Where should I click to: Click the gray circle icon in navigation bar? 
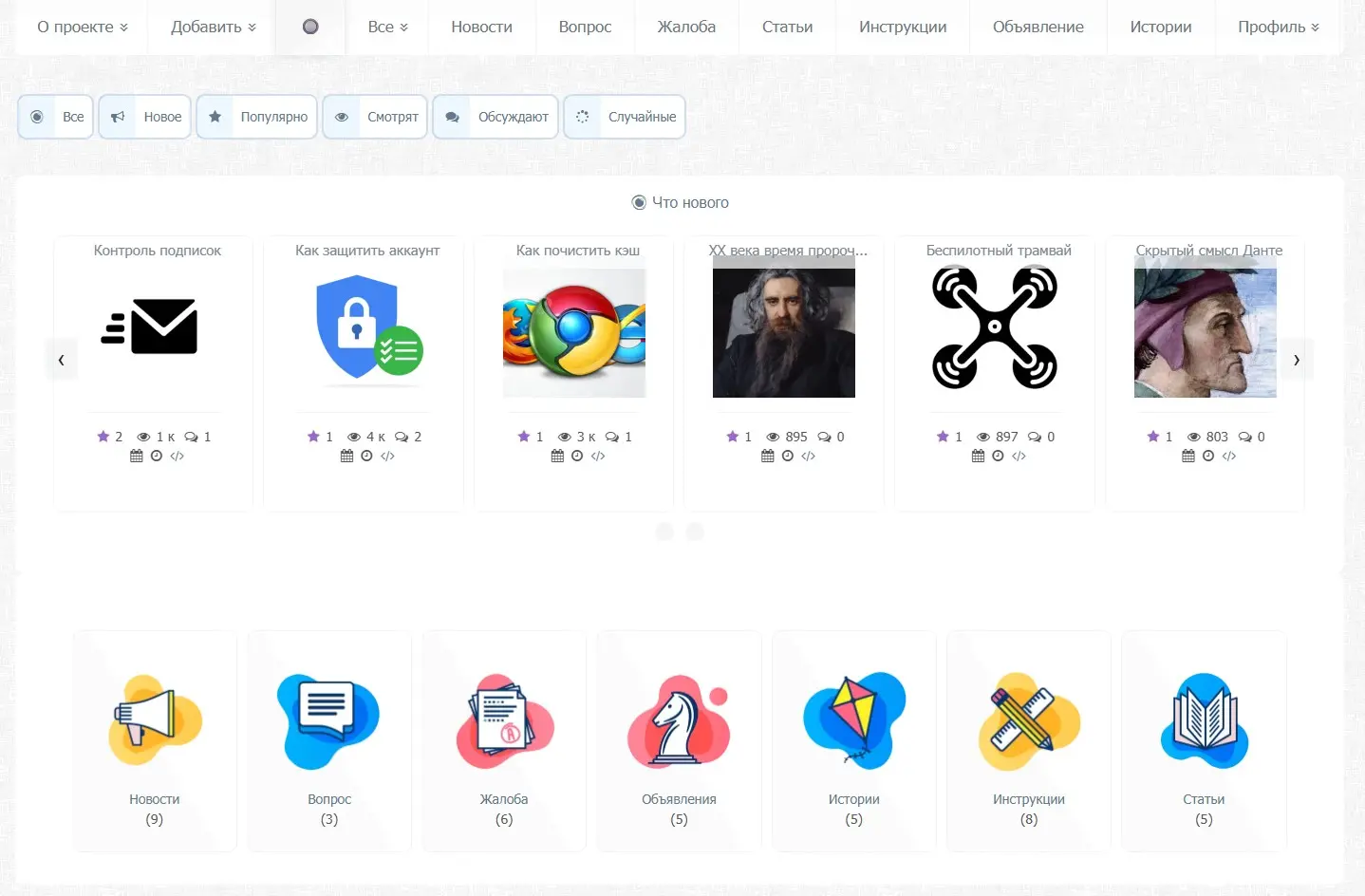click(310, 27)
